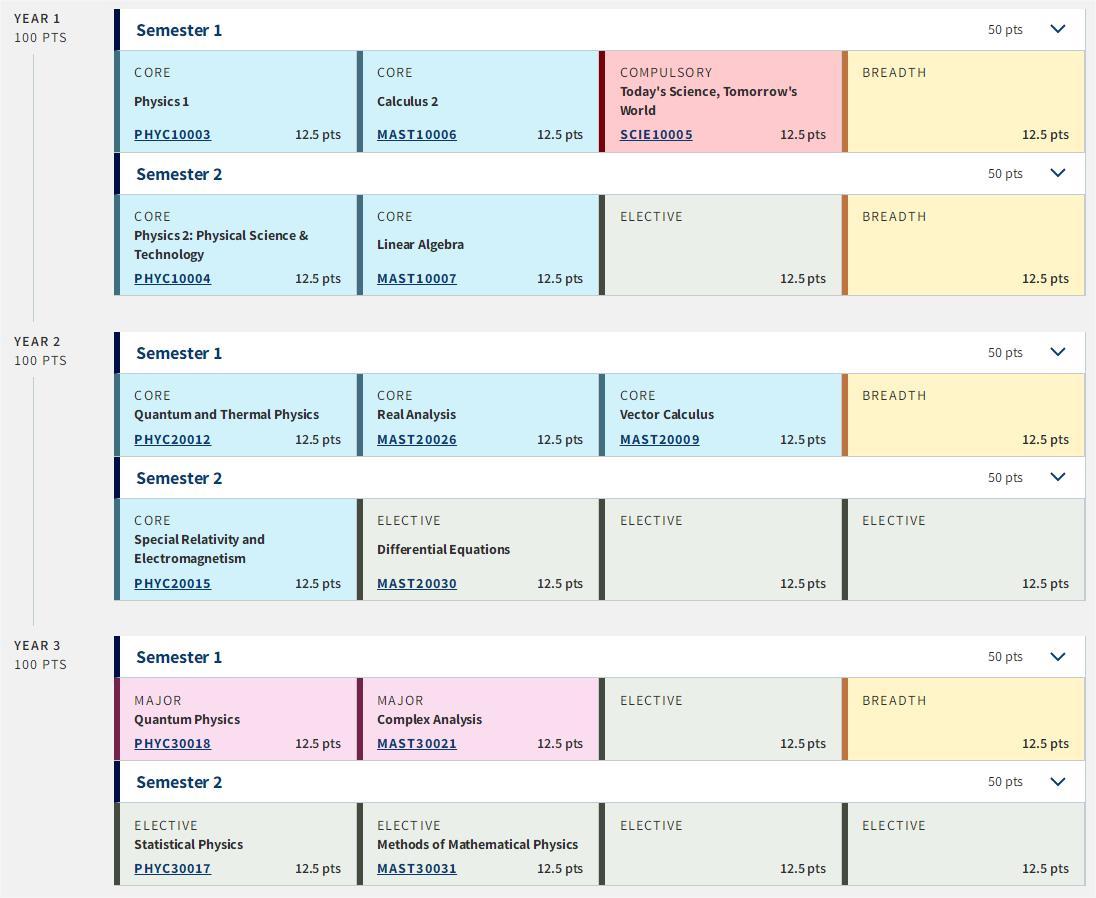This screenshot has width=1096, height=898.
Task: Collapse Year 1 Semester 1 chevron
Action: (x=1058, y=29)
